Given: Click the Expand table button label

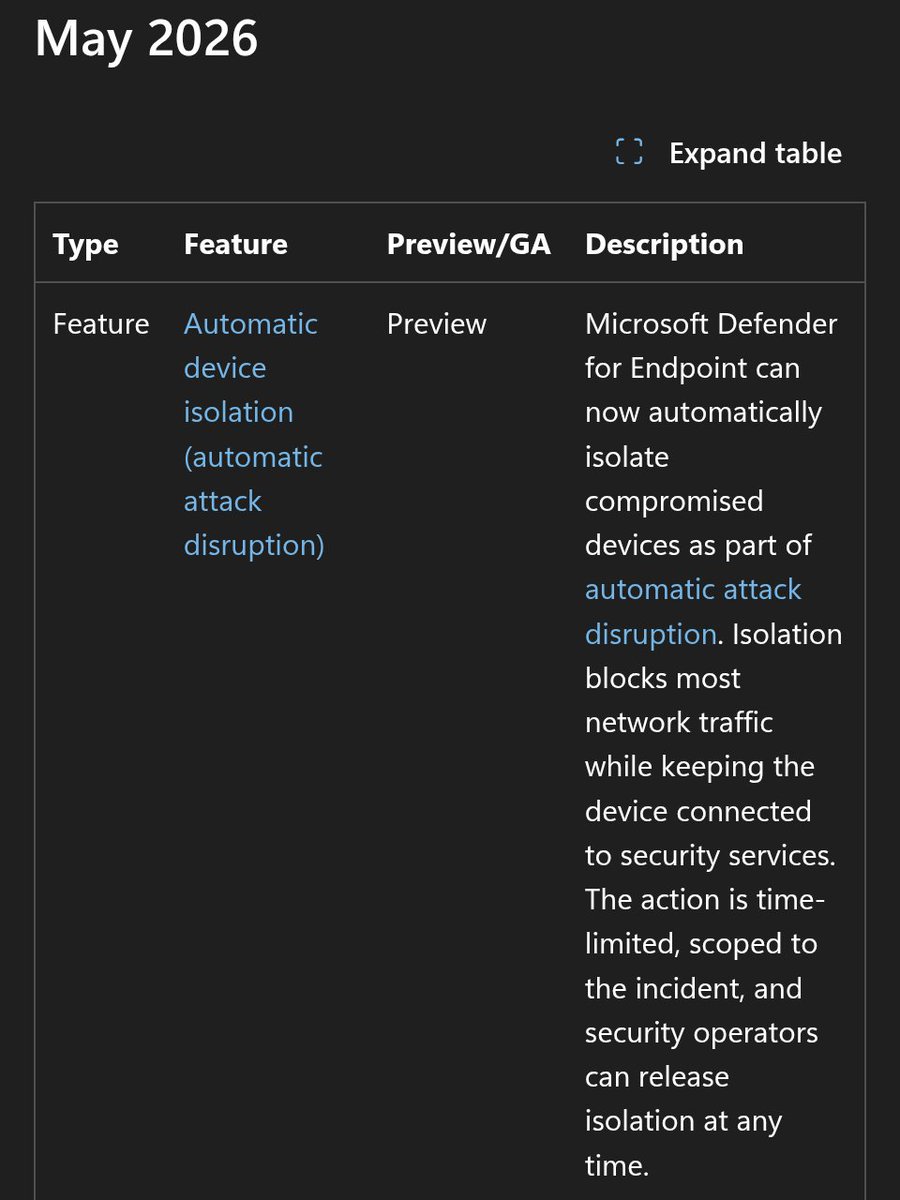Looking at the screenshot, I should point(755,154).
